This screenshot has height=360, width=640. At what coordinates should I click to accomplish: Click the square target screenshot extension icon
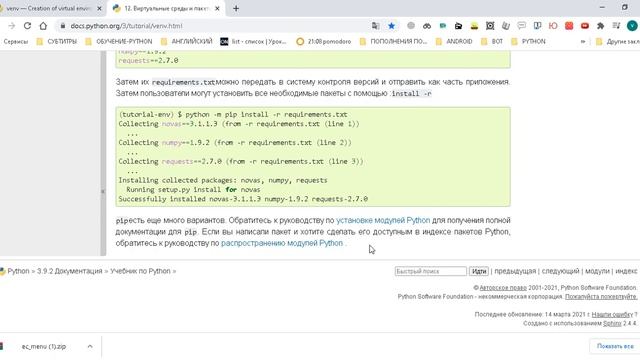pyautogui.click(x=490, y=26)
